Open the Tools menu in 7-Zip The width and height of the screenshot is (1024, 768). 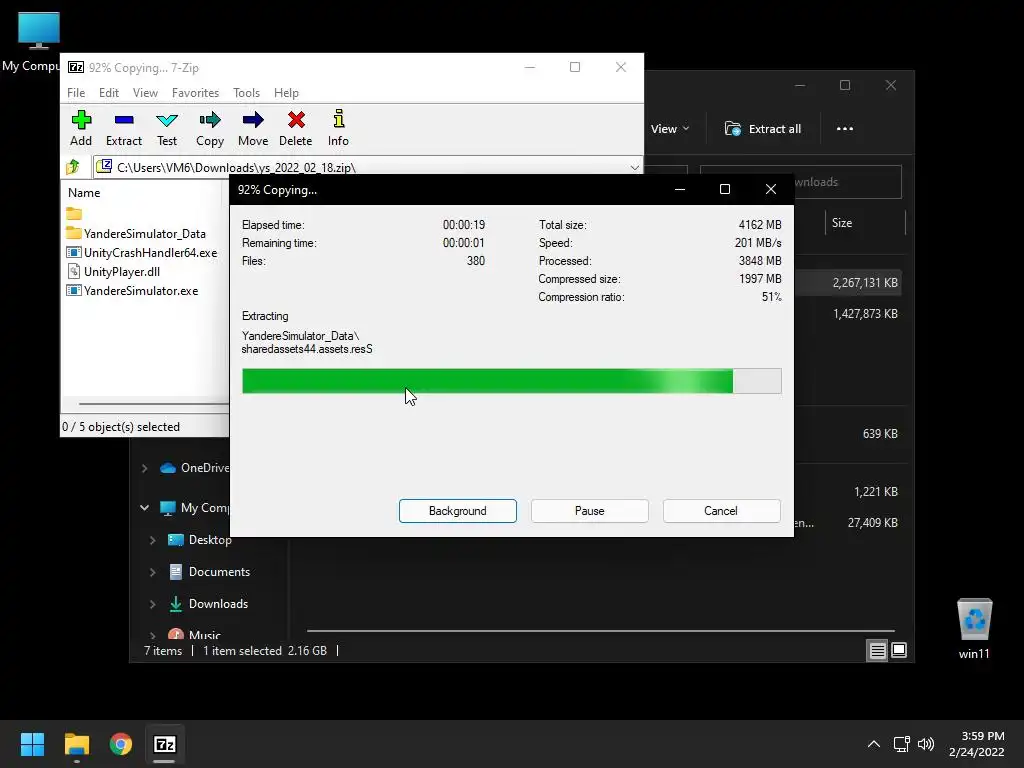click(246, 93)
